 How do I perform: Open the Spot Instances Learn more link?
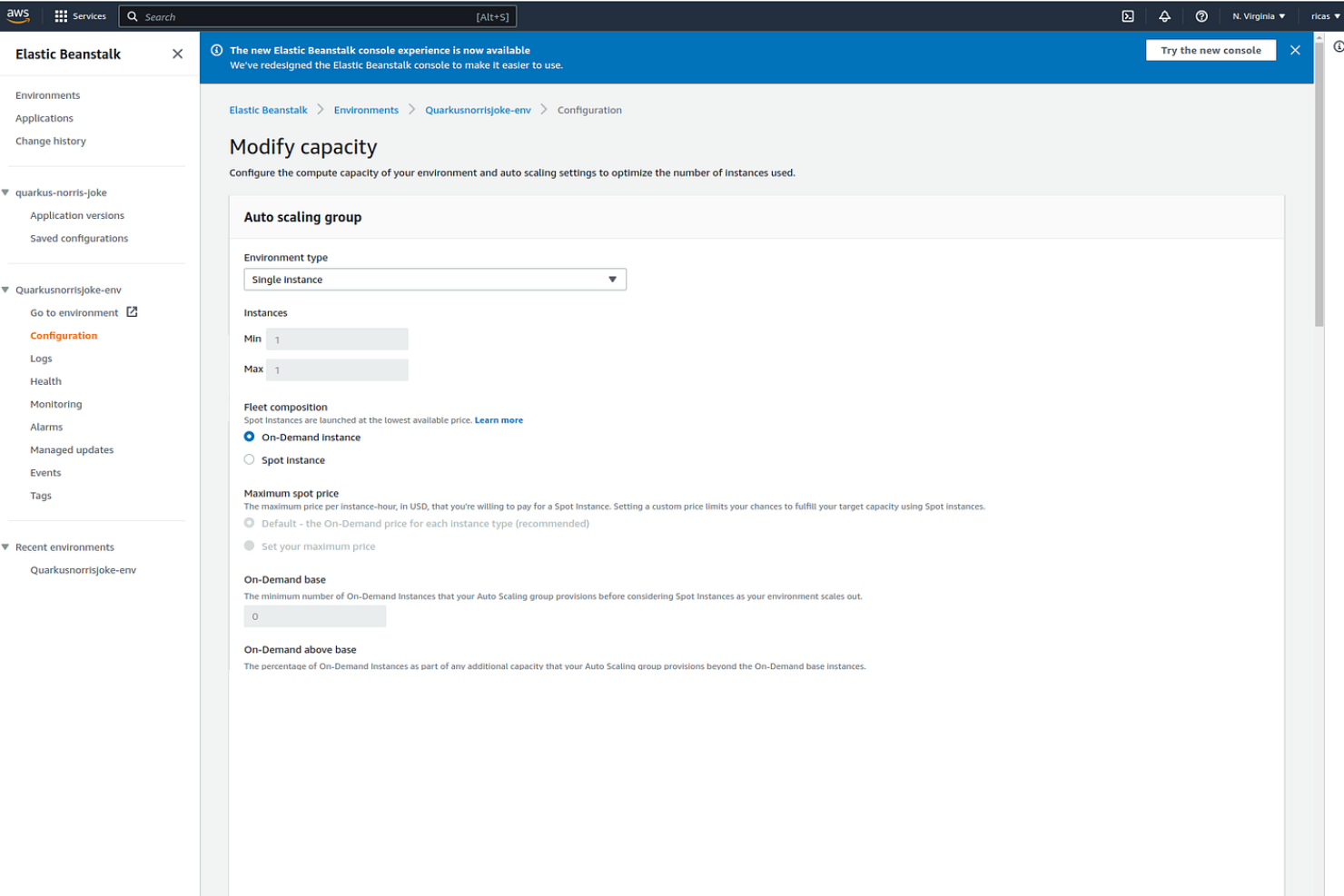(x=499, y=419)
